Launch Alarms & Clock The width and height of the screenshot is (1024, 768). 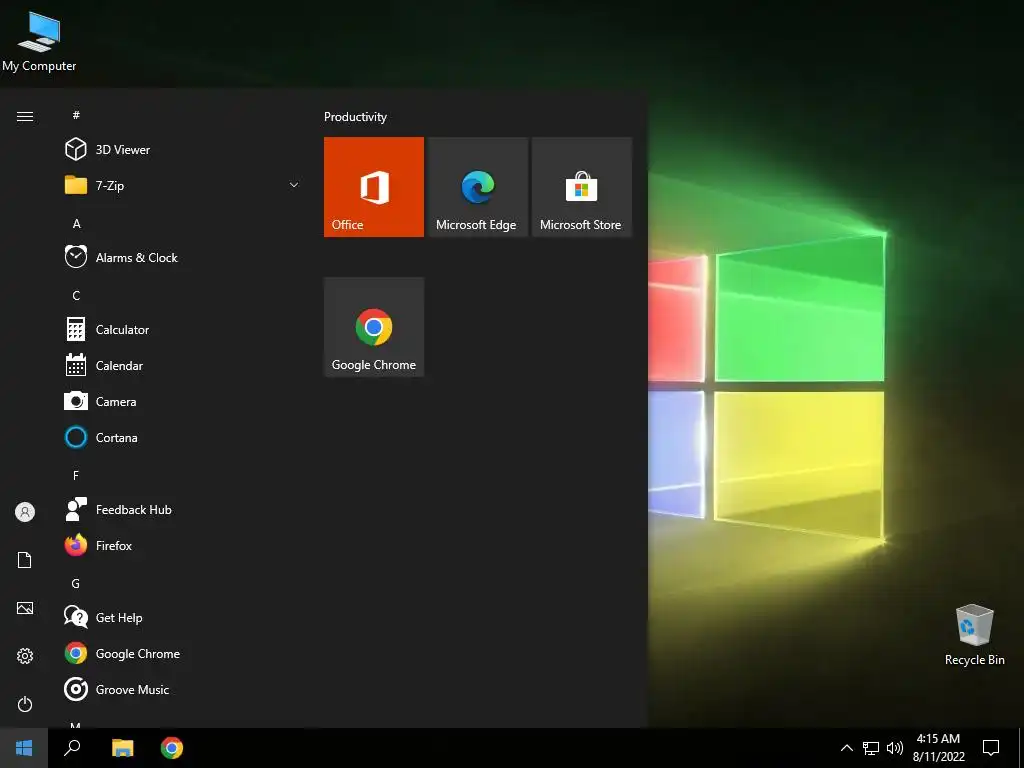click(x=183, y=257)
